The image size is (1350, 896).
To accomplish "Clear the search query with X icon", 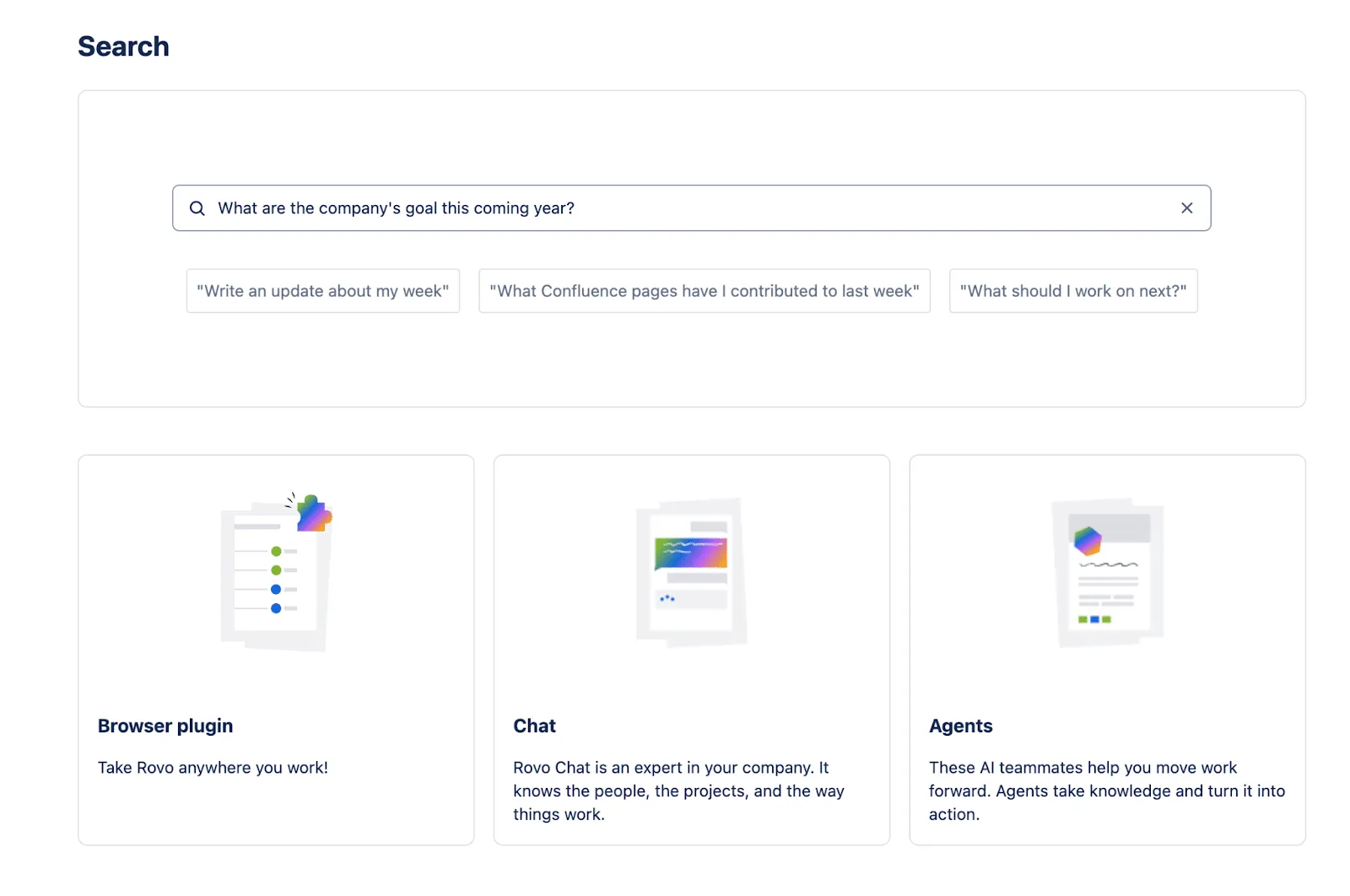I will (x=1186, y=208).
